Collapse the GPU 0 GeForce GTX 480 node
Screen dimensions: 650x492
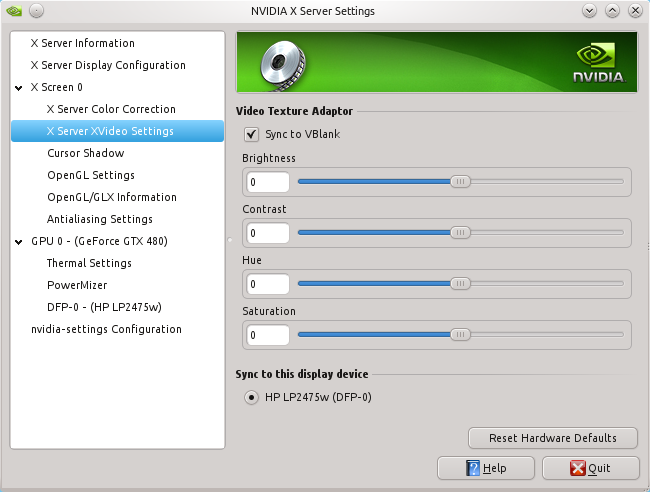pos(19,242)
